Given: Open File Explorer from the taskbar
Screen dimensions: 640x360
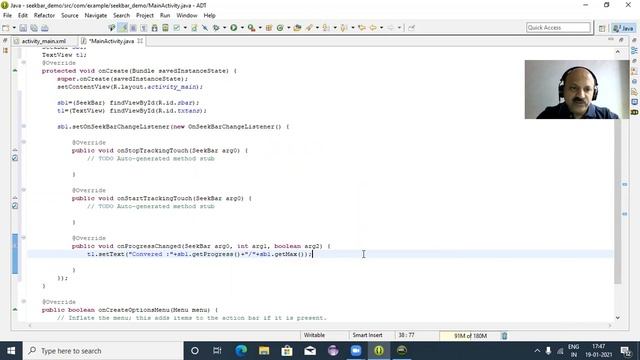Looking at the screenshot, I should coord(264,351).
